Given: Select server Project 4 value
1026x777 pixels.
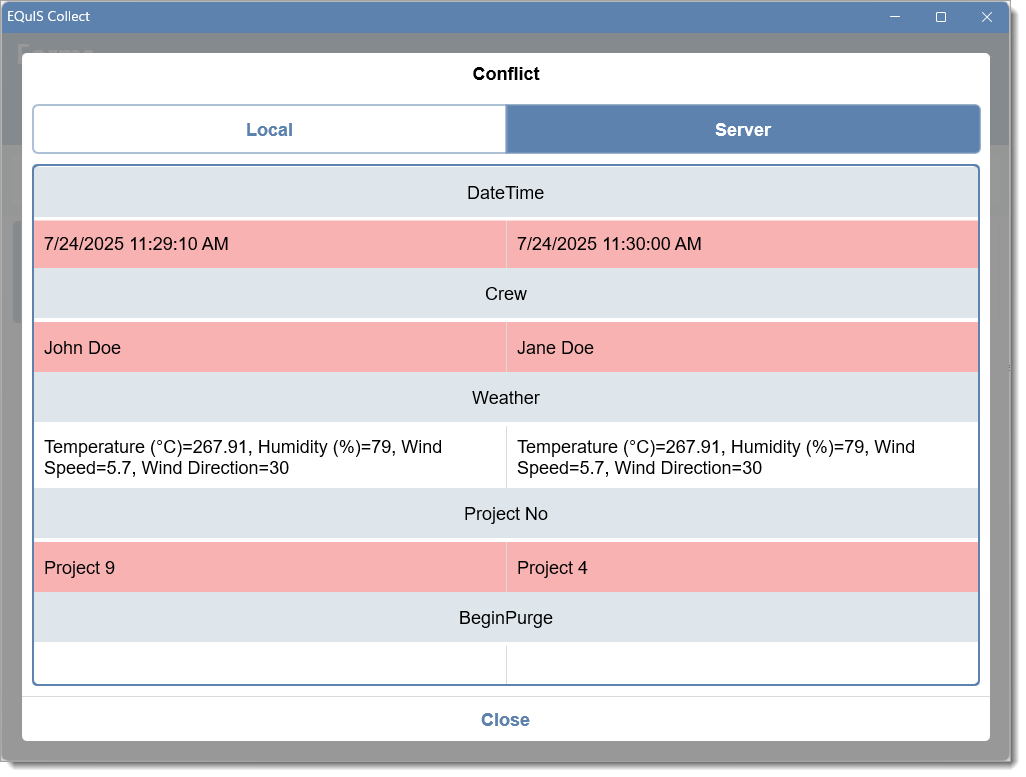Looking at the screenshot, I should (x=743, y=567).
